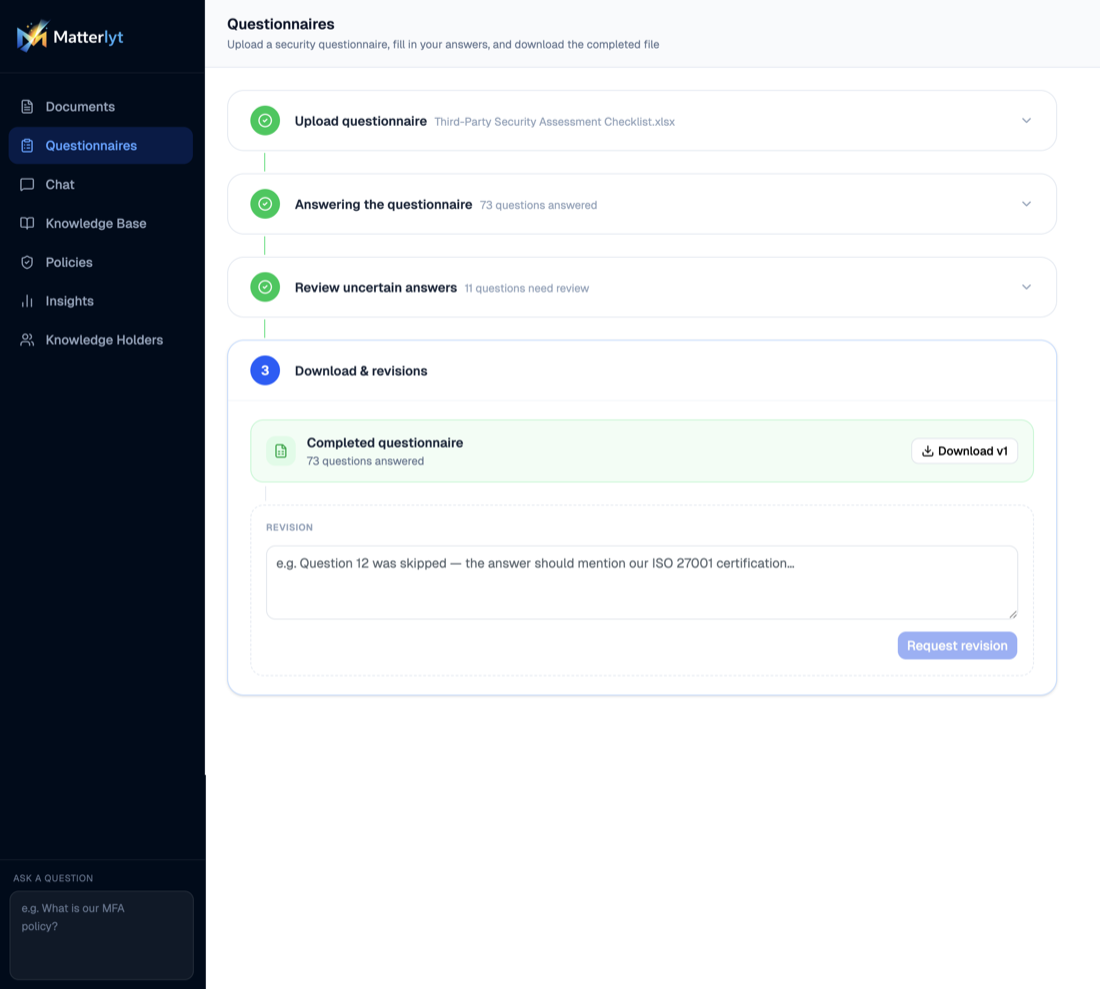The width and height of the screenshot is (1100, 989).
Task: Expand the Review uncertain answers chevron
Action: (x=1026, y=287)
